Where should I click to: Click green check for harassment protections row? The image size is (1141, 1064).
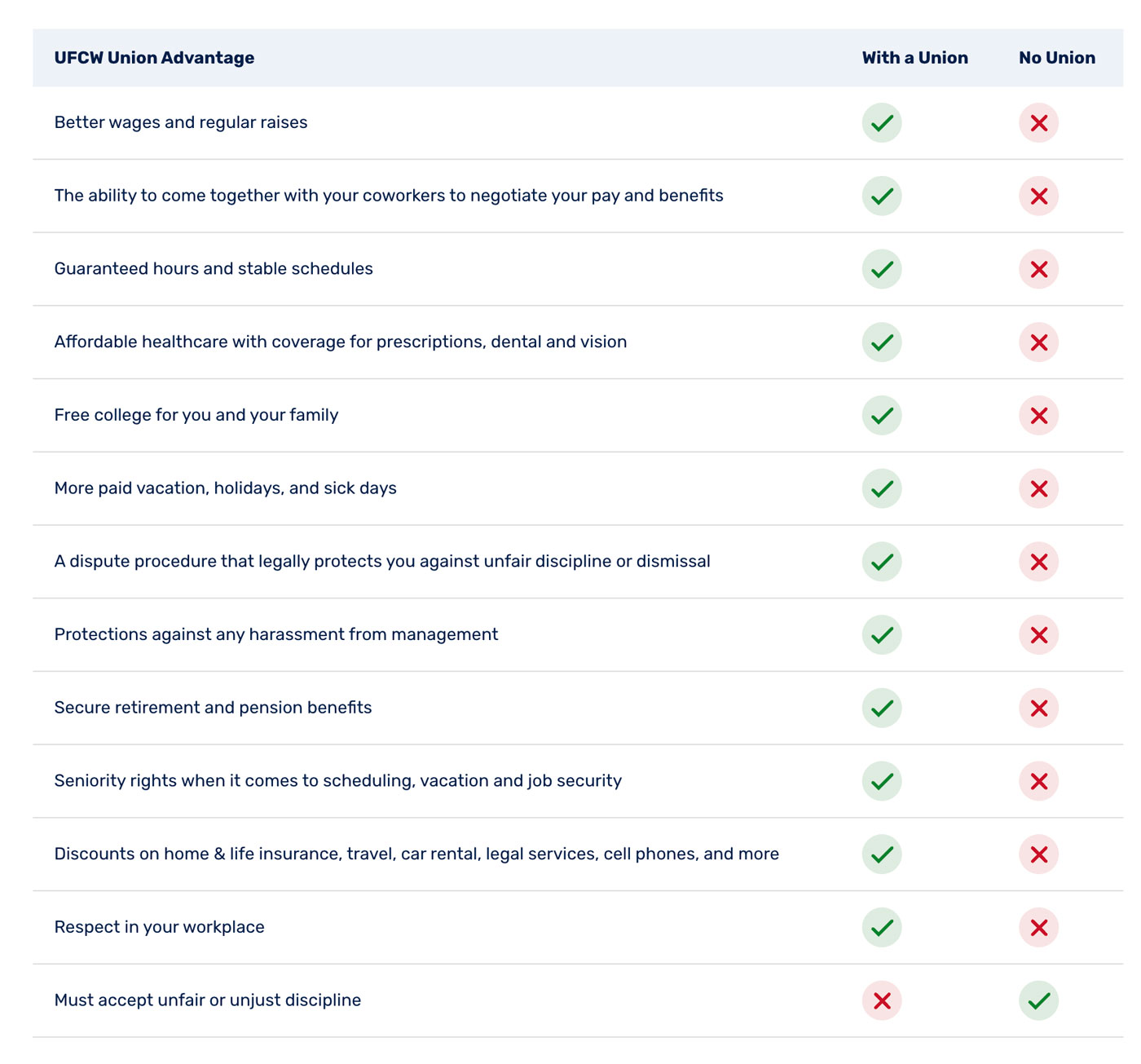tap(882, 635)
